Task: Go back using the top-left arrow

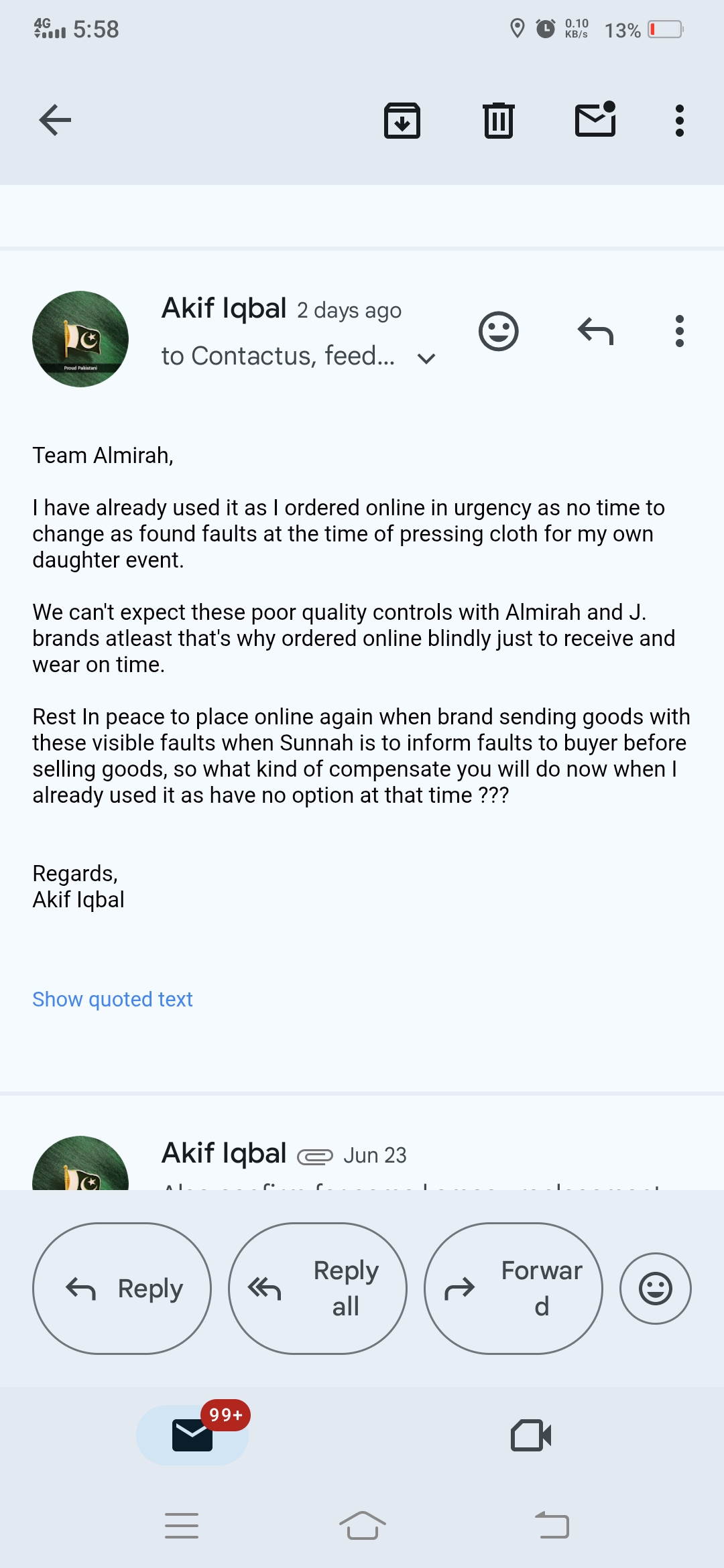Action: [x=55, y=121]
